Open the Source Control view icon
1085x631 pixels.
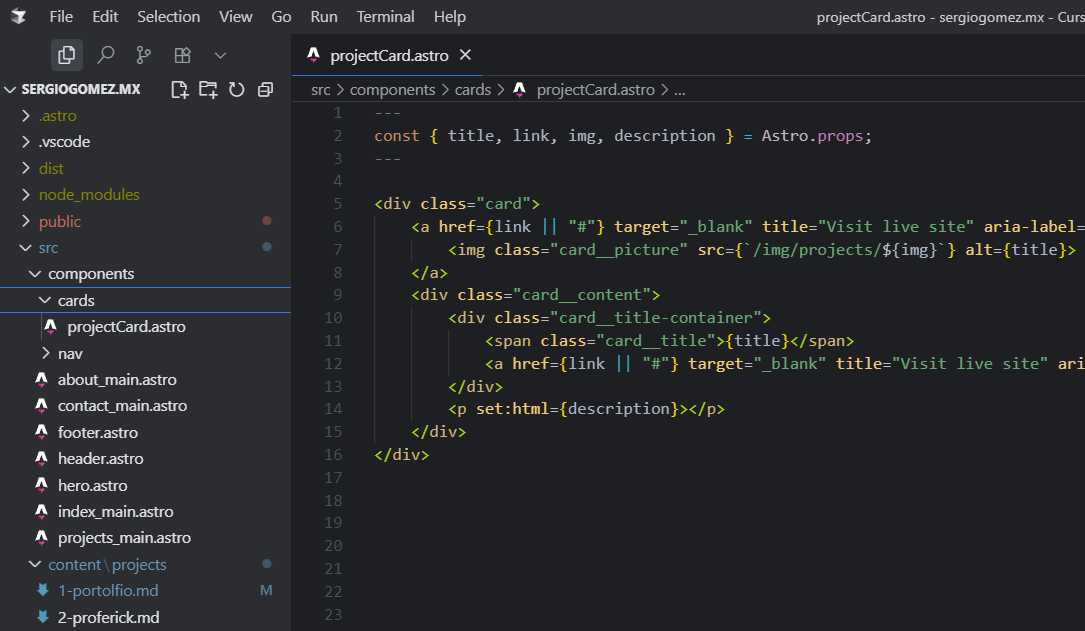[x=143, y=55]
